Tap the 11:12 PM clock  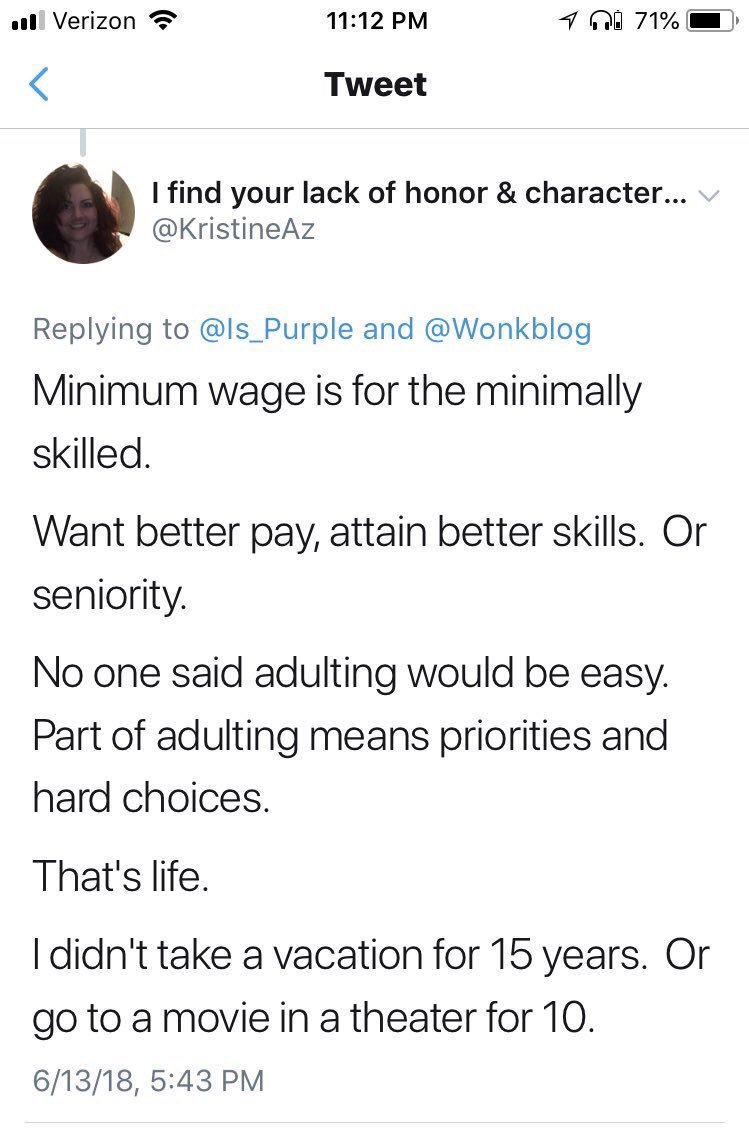[376, 20]
